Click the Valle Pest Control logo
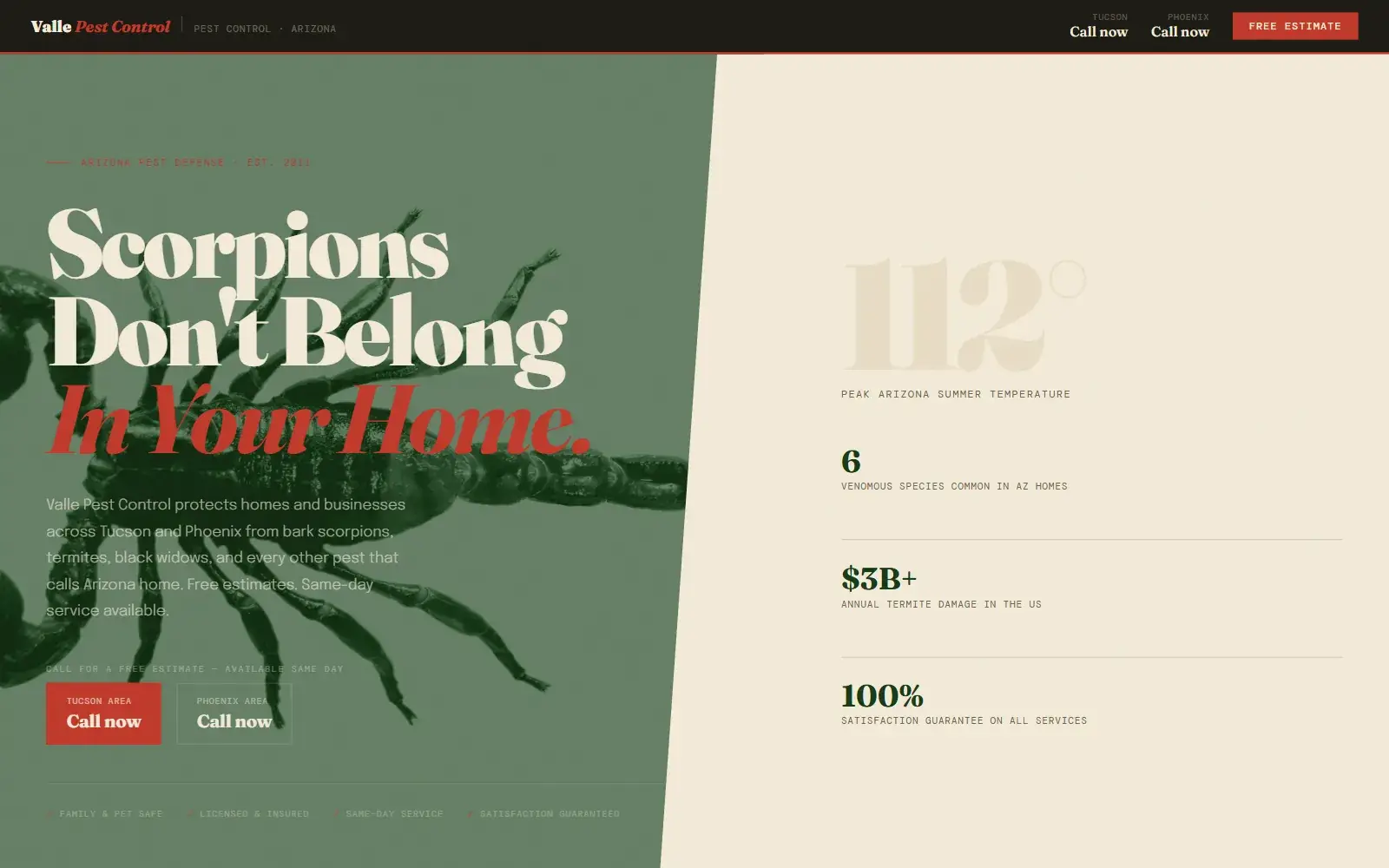Image resolution: width=1389 pixels, height=868 pixels. (x=101, y=27)
